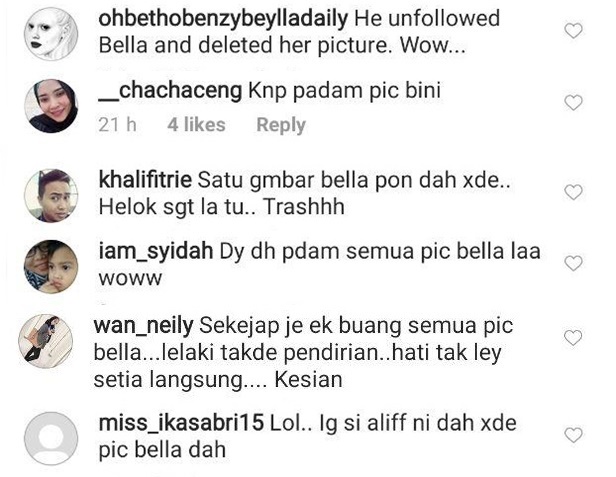Tap the heart beside iam_syidah's comment
This screenshot has width=616, height=477.
573,263
